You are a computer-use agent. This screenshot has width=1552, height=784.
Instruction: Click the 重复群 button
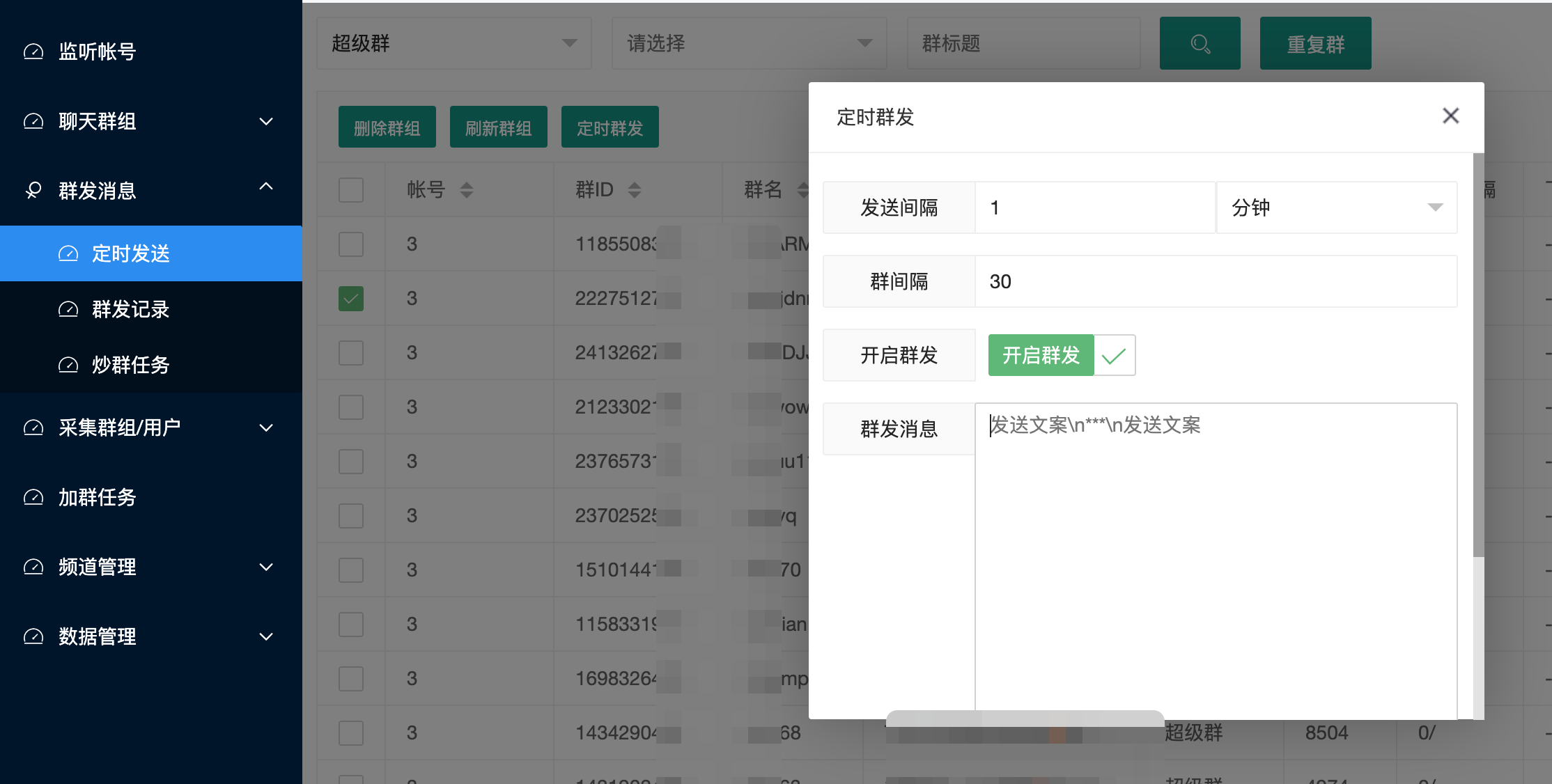point(1315,43)
